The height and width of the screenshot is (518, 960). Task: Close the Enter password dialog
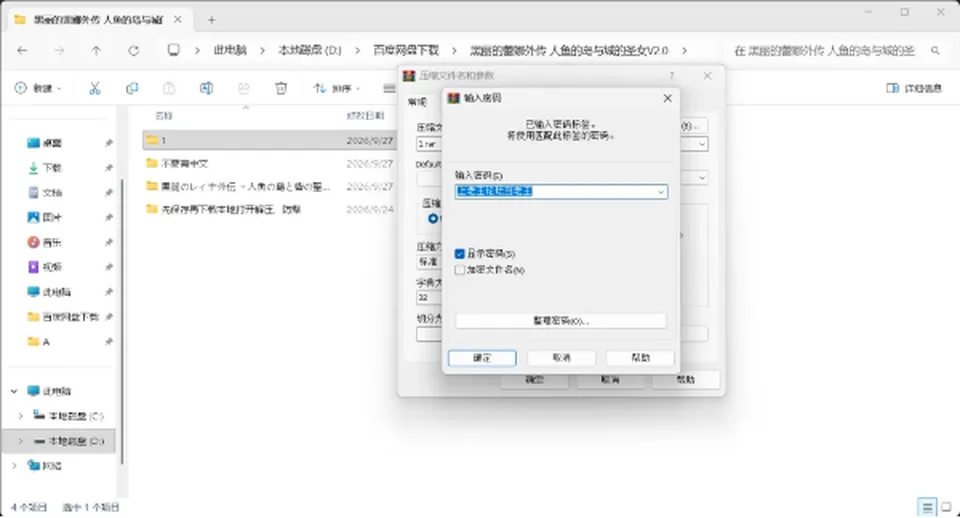coord(667,98)
